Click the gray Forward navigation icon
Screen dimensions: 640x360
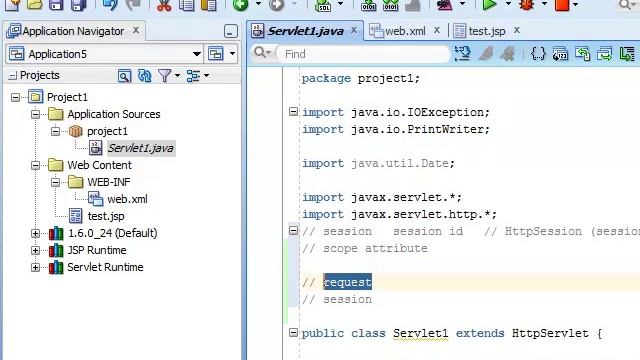276,5
